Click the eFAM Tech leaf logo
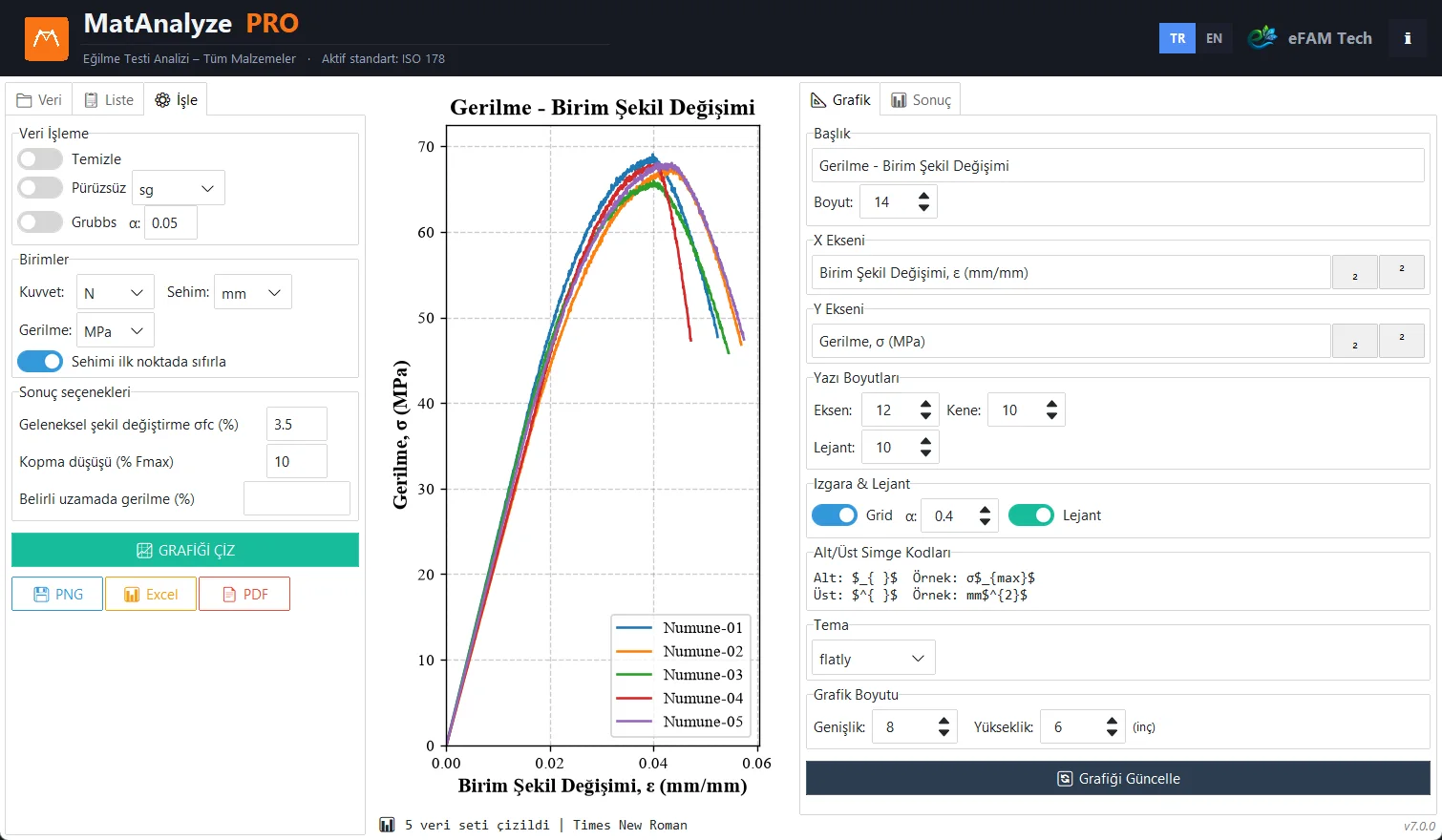The height and width of the screenshot is (840, 1442). (x=1262, y=37)
